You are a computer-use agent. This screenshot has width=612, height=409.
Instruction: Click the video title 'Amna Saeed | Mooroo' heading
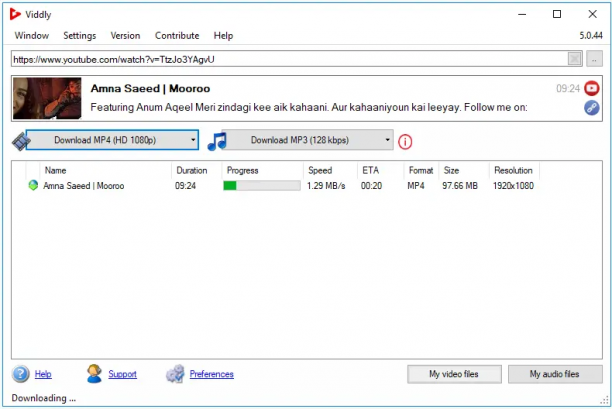pos(150,89)
